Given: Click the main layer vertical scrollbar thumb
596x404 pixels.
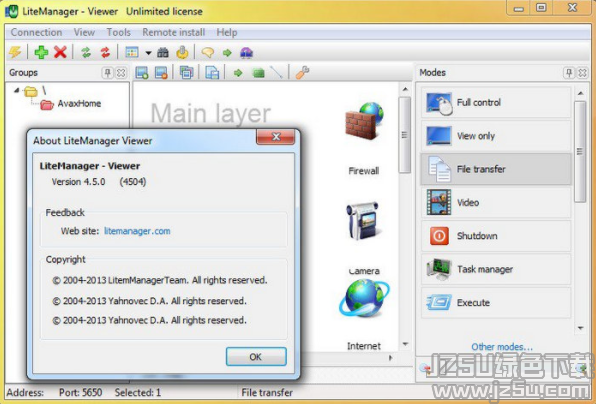Looking at the screenshot, I should (x=404, y=135).
